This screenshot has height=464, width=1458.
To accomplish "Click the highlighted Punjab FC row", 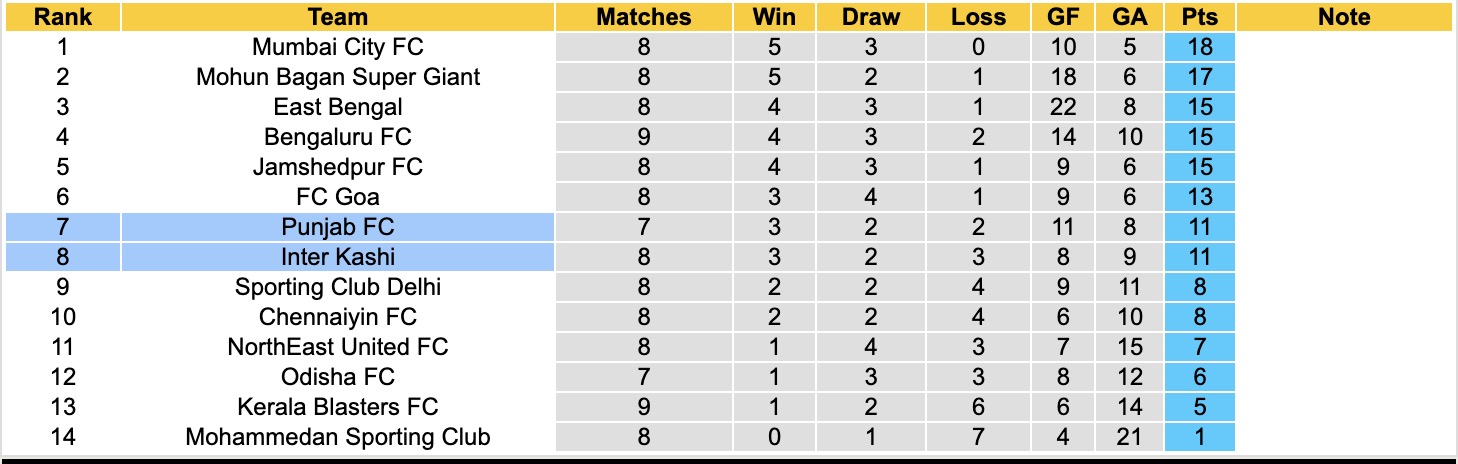I will point(338,227).
